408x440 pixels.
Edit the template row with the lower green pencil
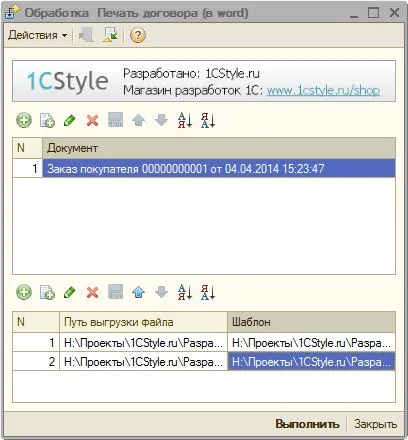click(x=70, y=293)
